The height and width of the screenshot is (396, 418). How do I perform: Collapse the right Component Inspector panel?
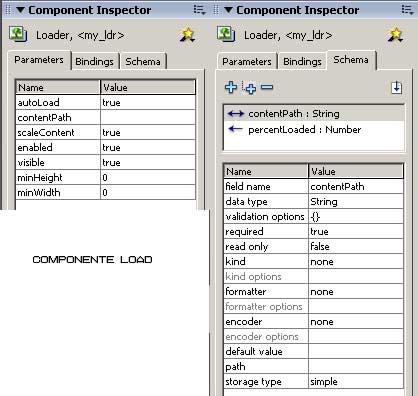click(x=228, y=10)
